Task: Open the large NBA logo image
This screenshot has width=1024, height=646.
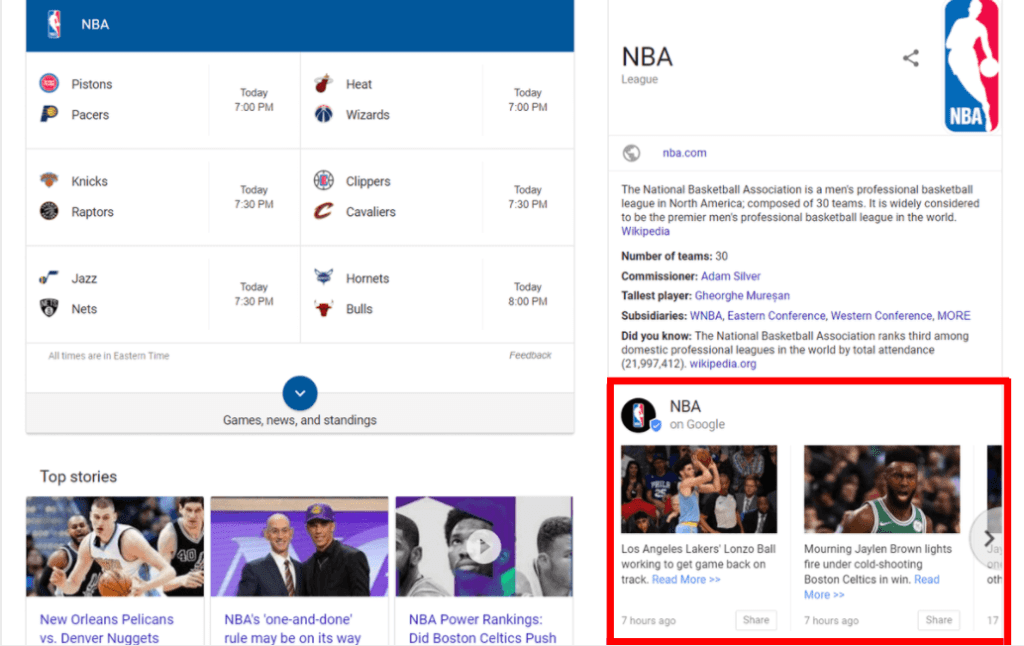Action: (972, 65)
